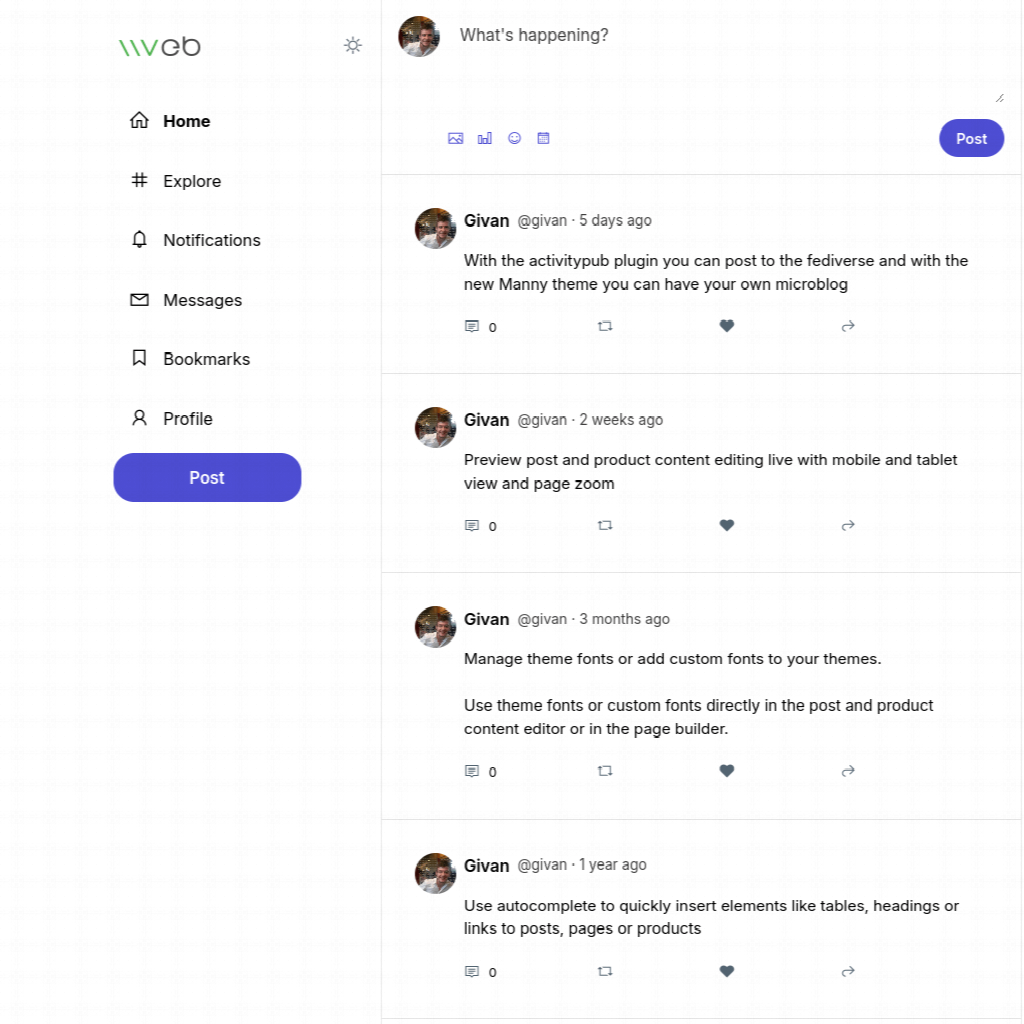This screenshot has width=1024, height=1024.
Task: Click the schedule calendar icon in composer
Action: pos(544,138)
